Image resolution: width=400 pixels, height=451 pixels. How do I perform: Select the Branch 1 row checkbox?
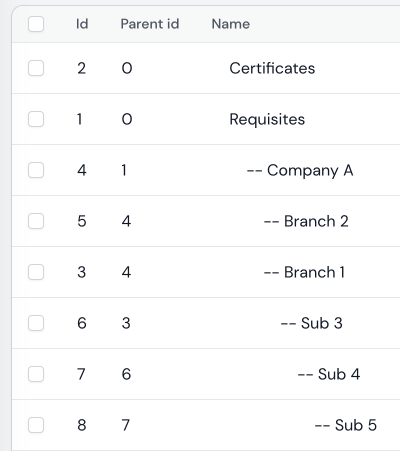coord(36,272)
